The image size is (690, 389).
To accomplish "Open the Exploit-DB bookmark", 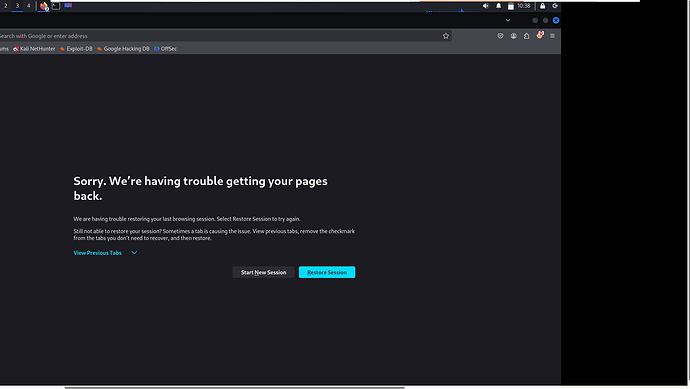I will click(76, 49).
